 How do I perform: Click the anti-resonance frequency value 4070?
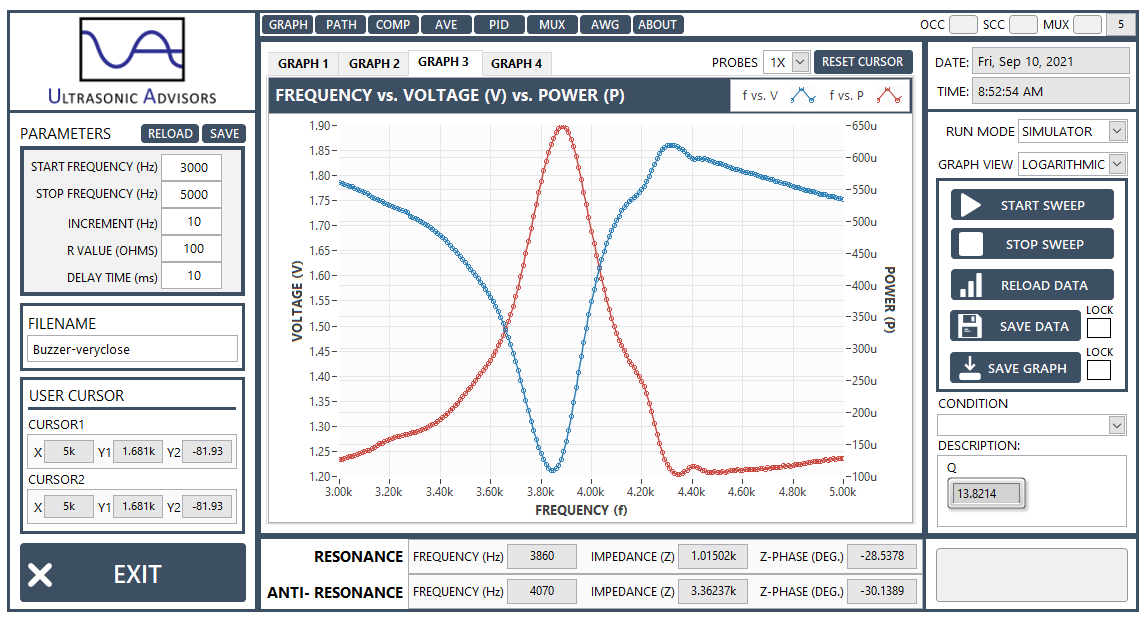[541, 591]
